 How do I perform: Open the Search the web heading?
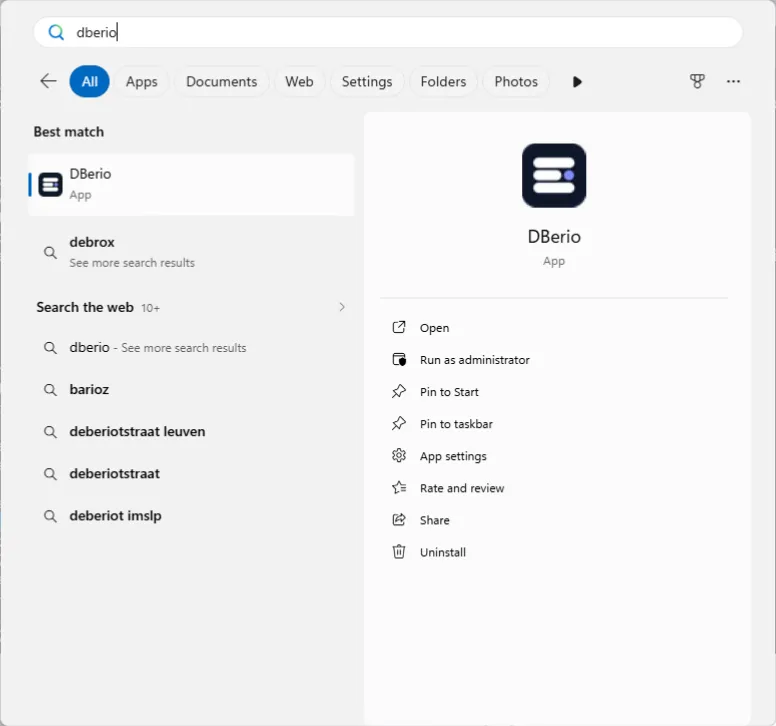pyautogui.click(x=85, y=307)
